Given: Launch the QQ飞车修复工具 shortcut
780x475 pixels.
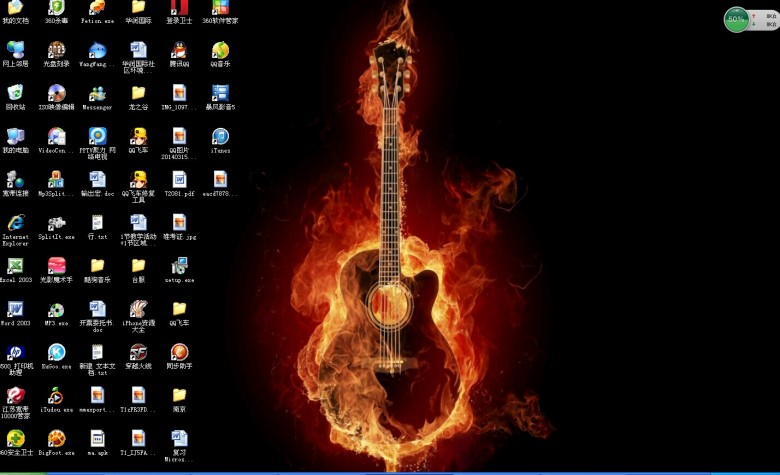Looking at the screenshot, I should (138, 180).
